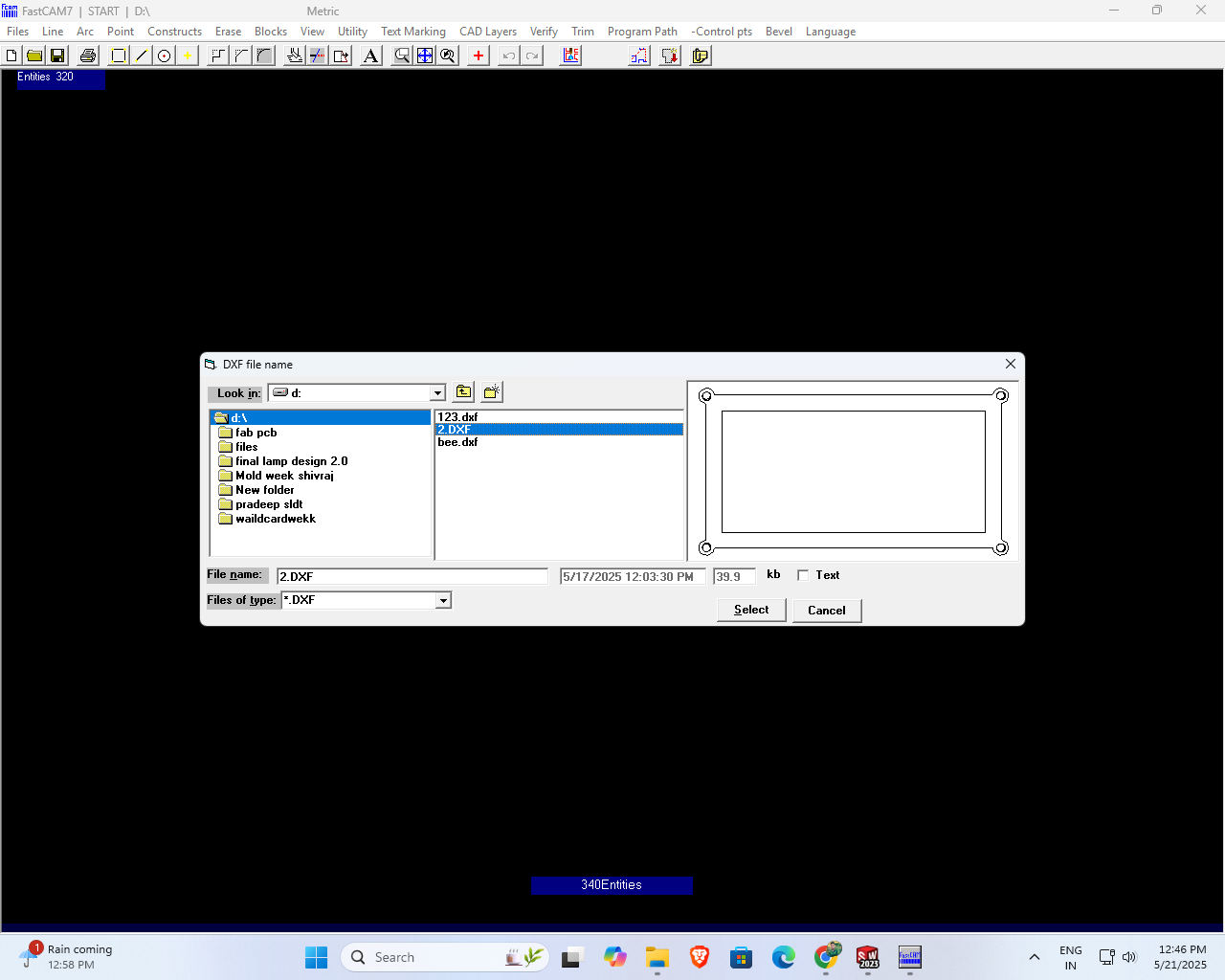
Task: Click the taskbar Search box
Action: tap(445, 957)
